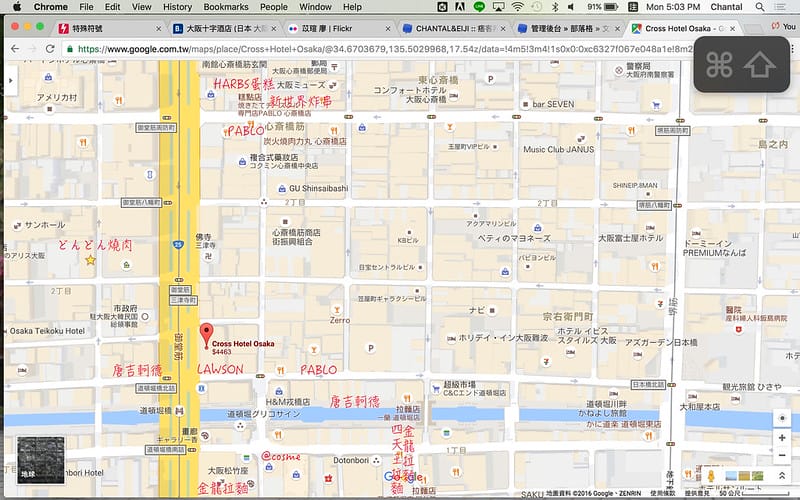Open the Chrome menu in the menu bar
The height and width of the screenshot is (500, 800).
51,7
